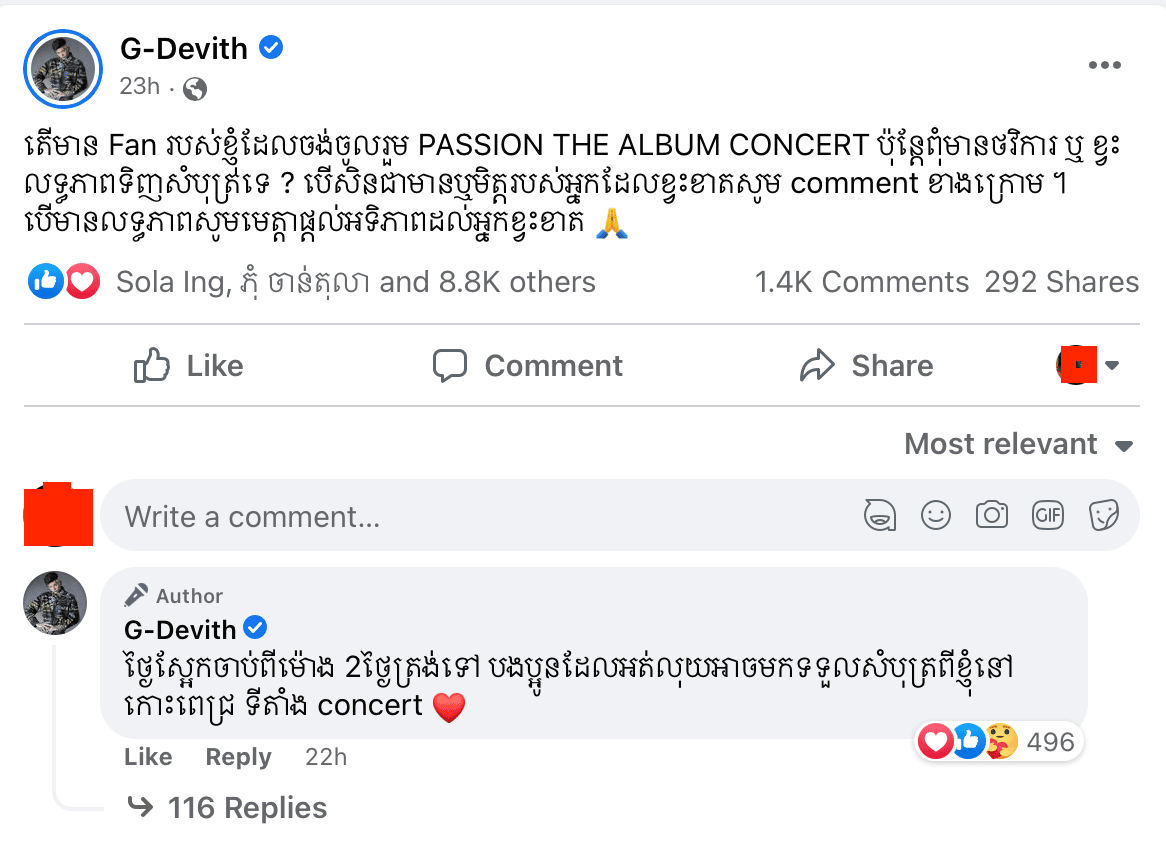Click the reaction emojis under the post
The height and width of the screenshot is (841, 1166).
64,283
